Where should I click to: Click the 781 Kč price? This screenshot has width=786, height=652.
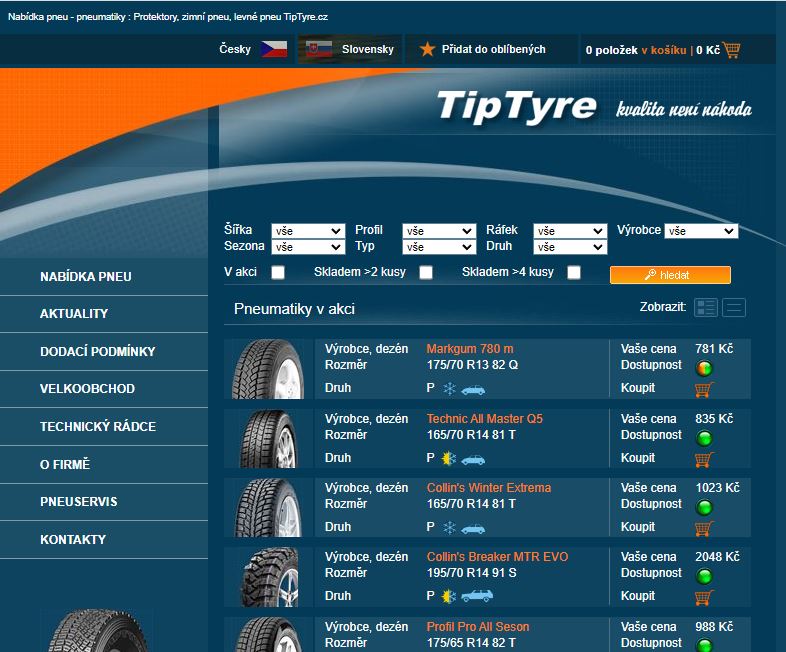pos(714,349)
